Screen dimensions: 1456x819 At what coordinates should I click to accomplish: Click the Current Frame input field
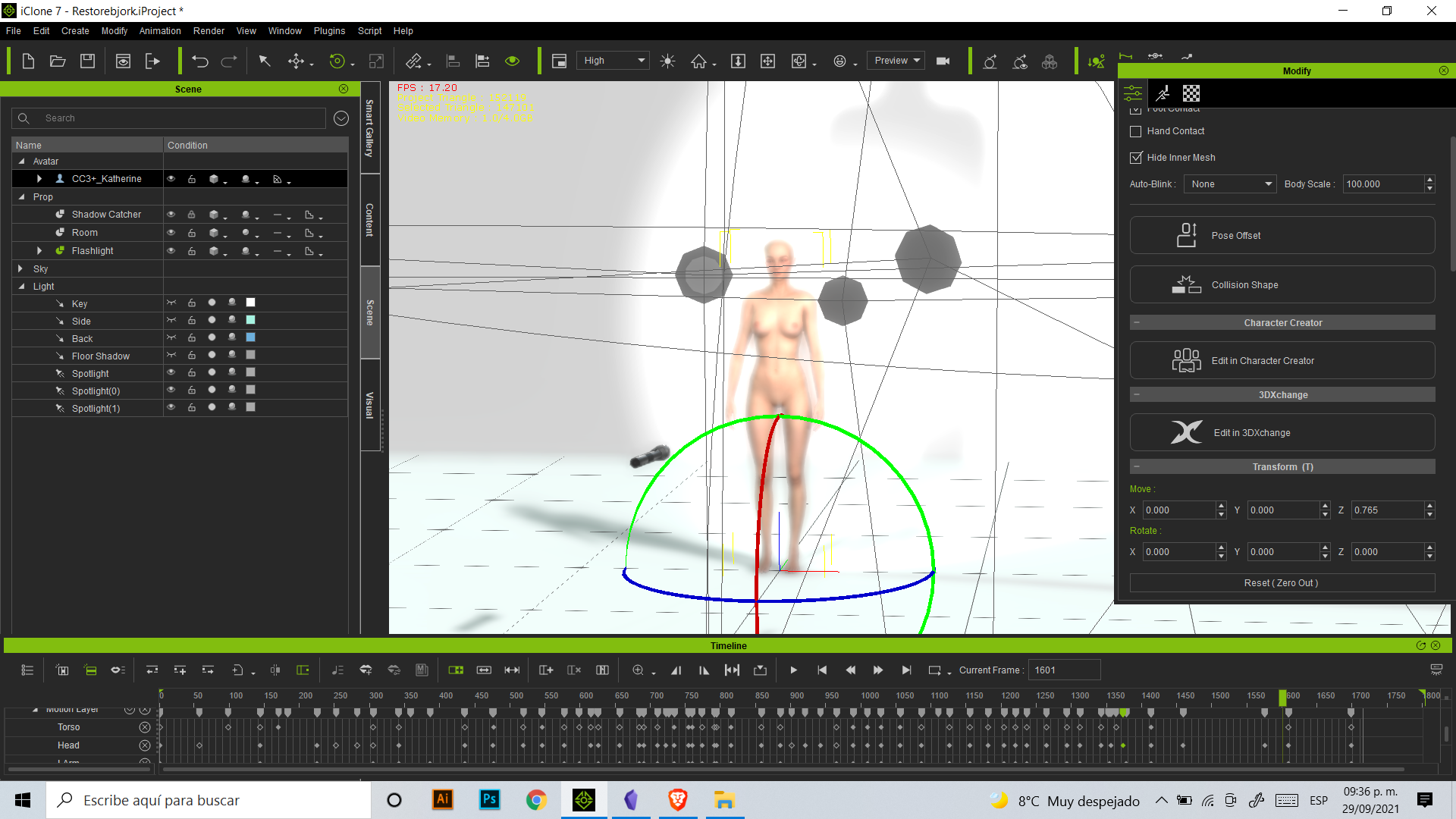1064,670
